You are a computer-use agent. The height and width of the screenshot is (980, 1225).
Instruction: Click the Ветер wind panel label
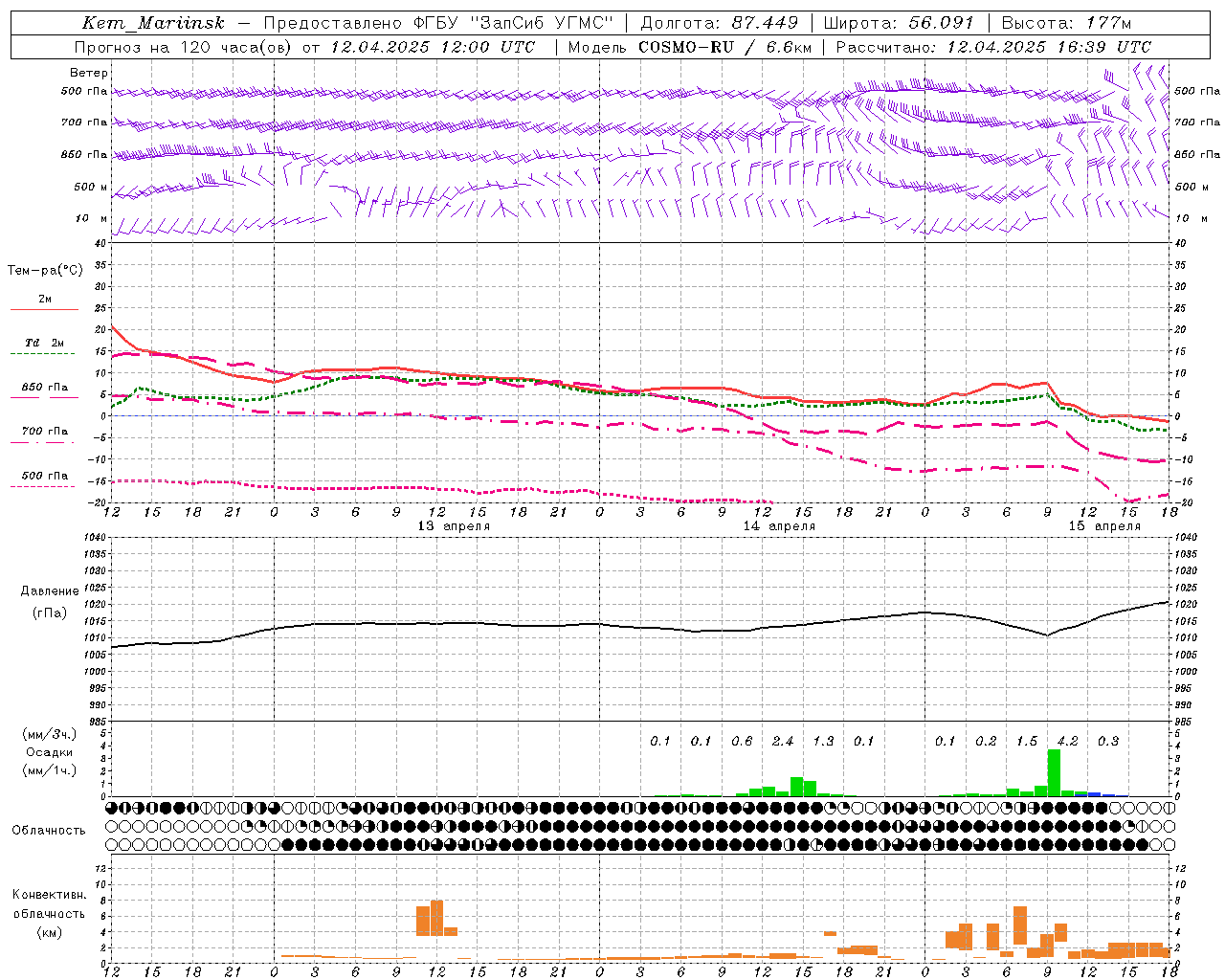[89, 73]
